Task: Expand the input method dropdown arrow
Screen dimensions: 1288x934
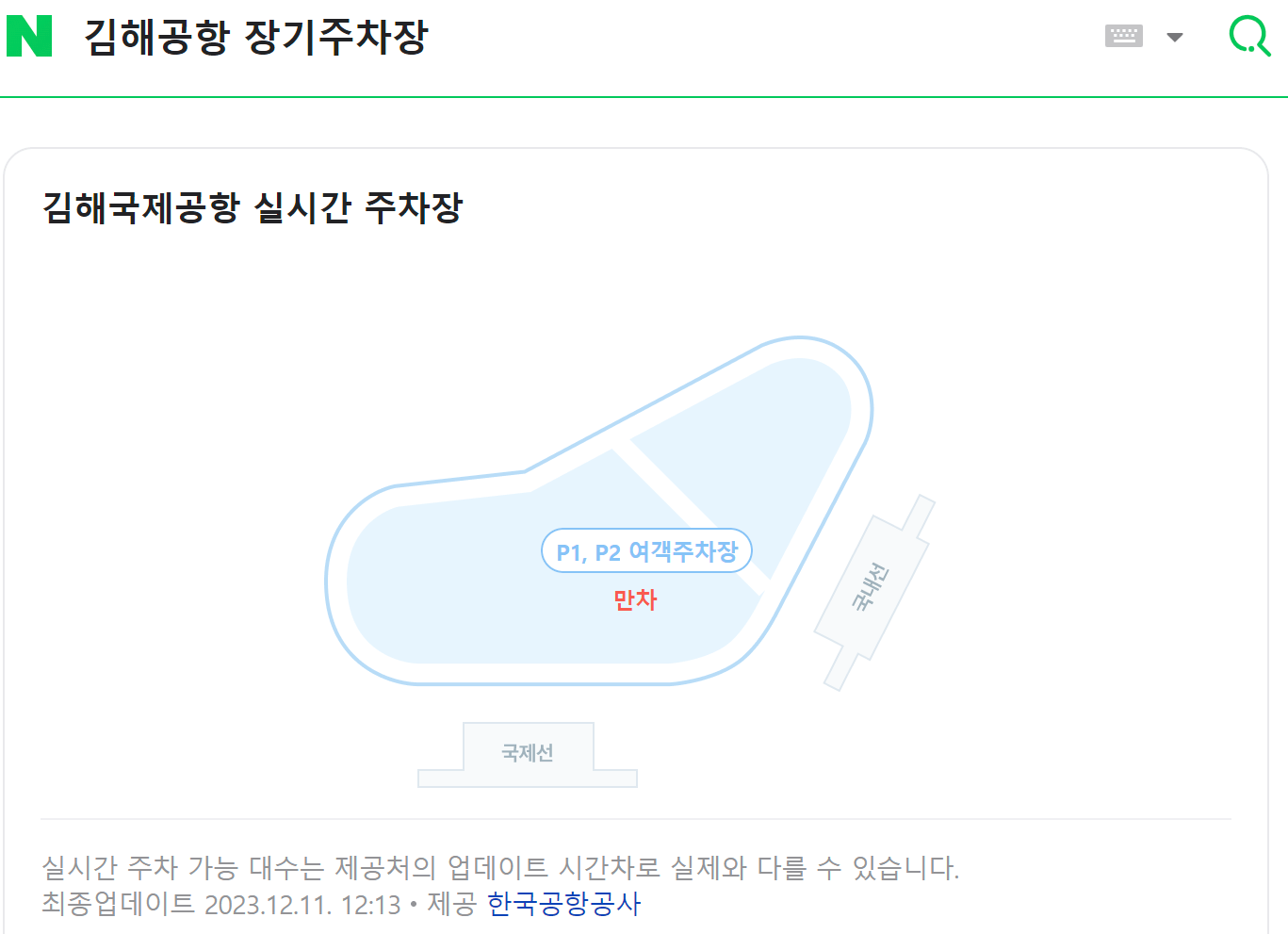Action: (1174, 38)
